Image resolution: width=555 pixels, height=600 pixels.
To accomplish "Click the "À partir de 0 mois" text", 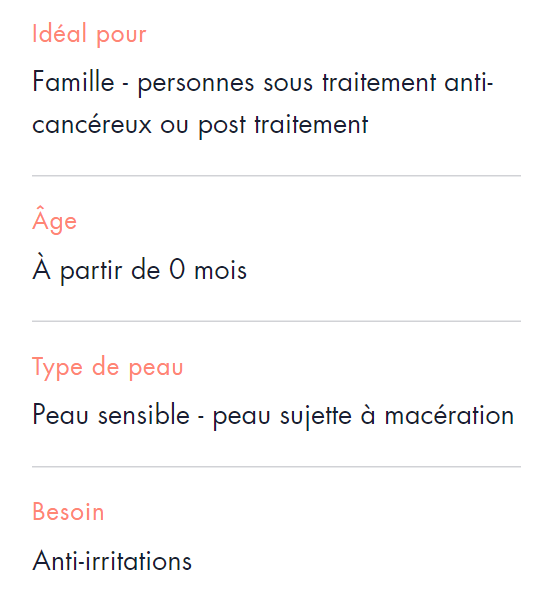I will coord(139,269).
